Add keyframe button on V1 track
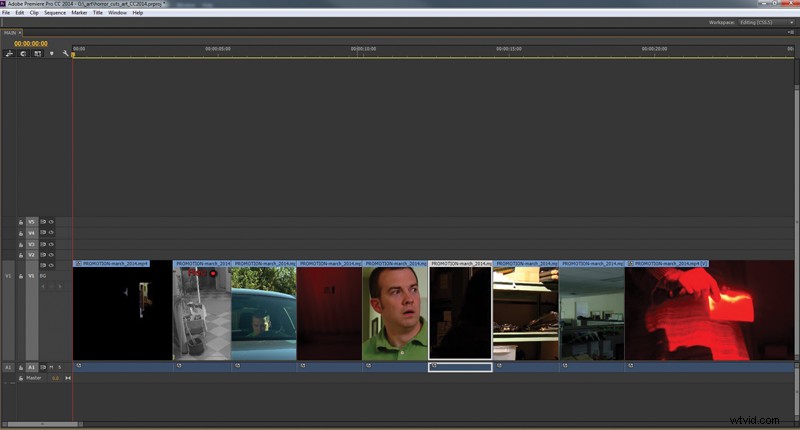This screenshot has height=430, width=800. point(52,286)
